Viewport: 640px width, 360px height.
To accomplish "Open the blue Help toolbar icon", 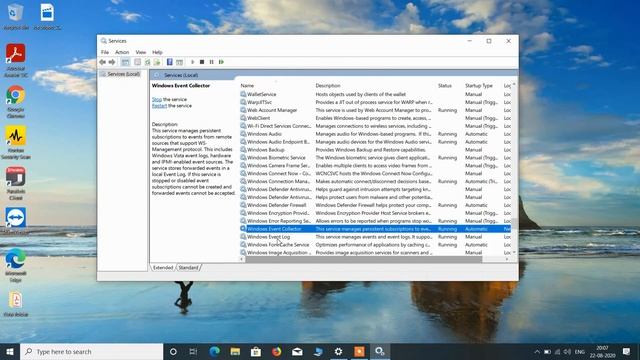I will 169,62.
